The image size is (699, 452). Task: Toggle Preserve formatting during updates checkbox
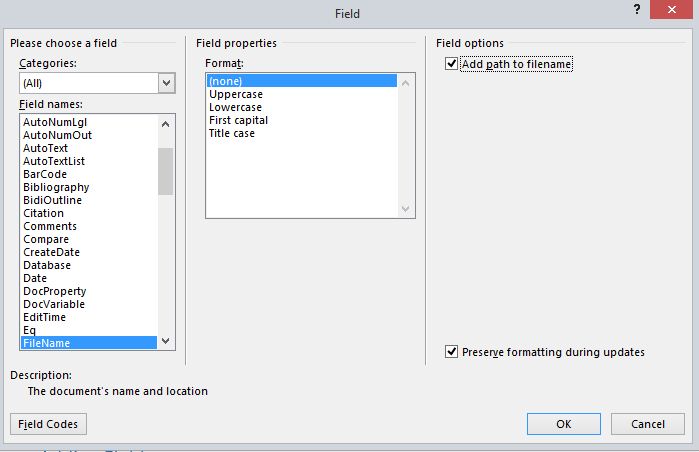(451, 352)
